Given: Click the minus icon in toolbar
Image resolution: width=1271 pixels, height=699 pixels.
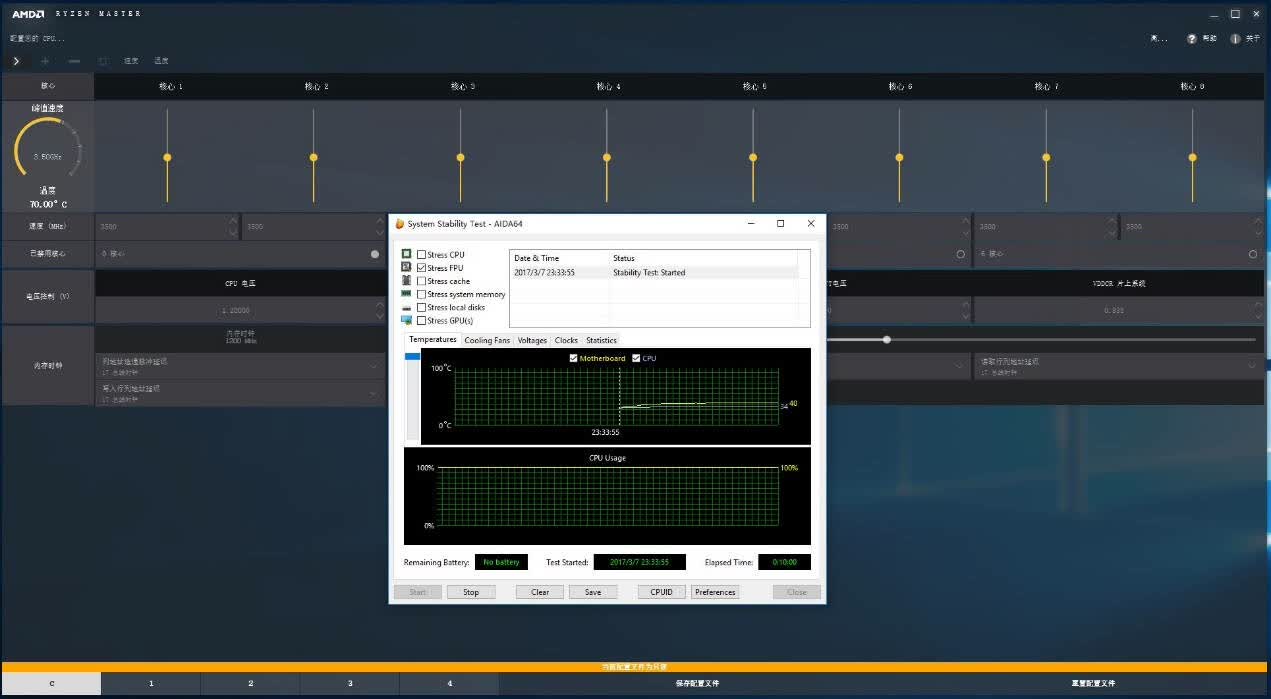Looking at the screenshot, I should pos(74,61).
